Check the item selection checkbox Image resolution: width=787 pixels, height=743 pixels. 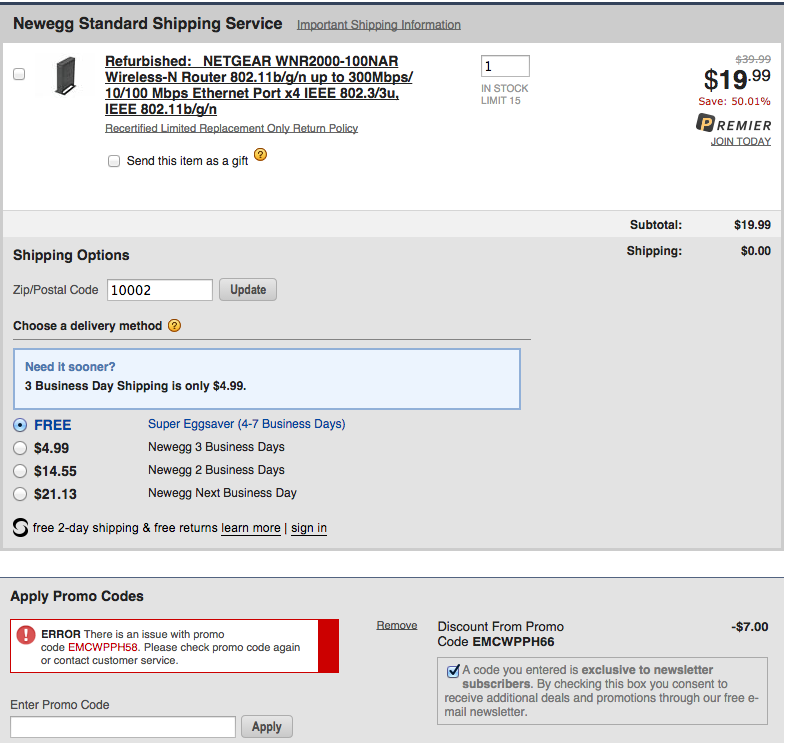19,74
